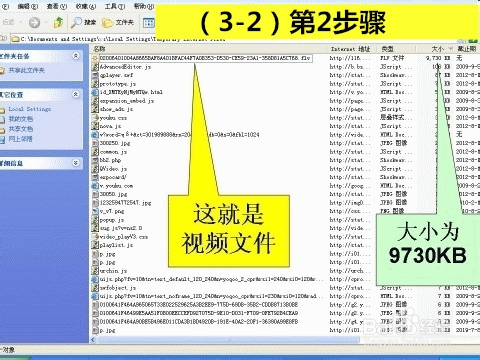Image resolution: width=480 pixels, height=360 pixels.
Task: Select the .flv video file icon
Action: coord(95,58)
